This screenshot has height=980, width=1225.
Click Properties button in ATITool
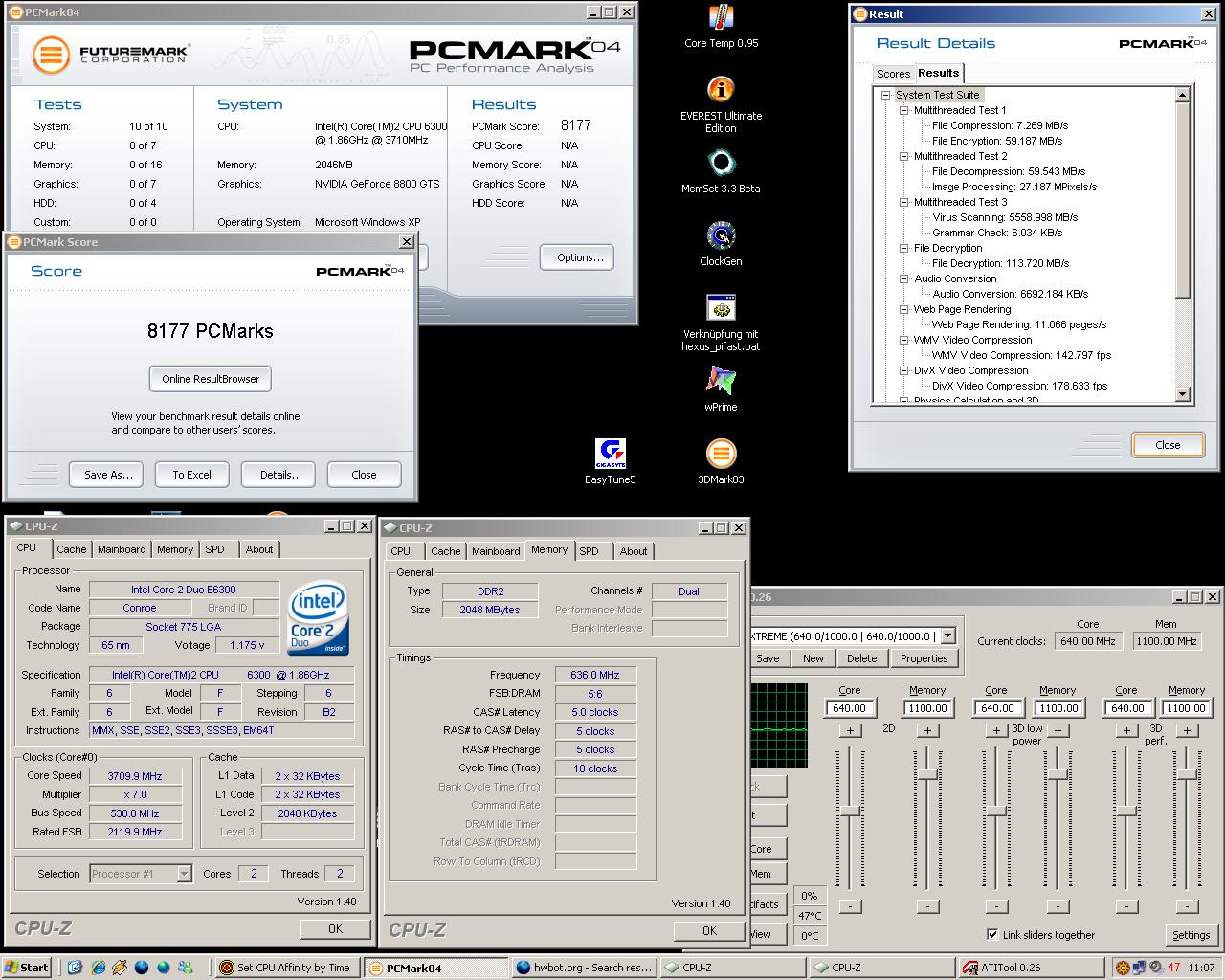pos(924,658)
